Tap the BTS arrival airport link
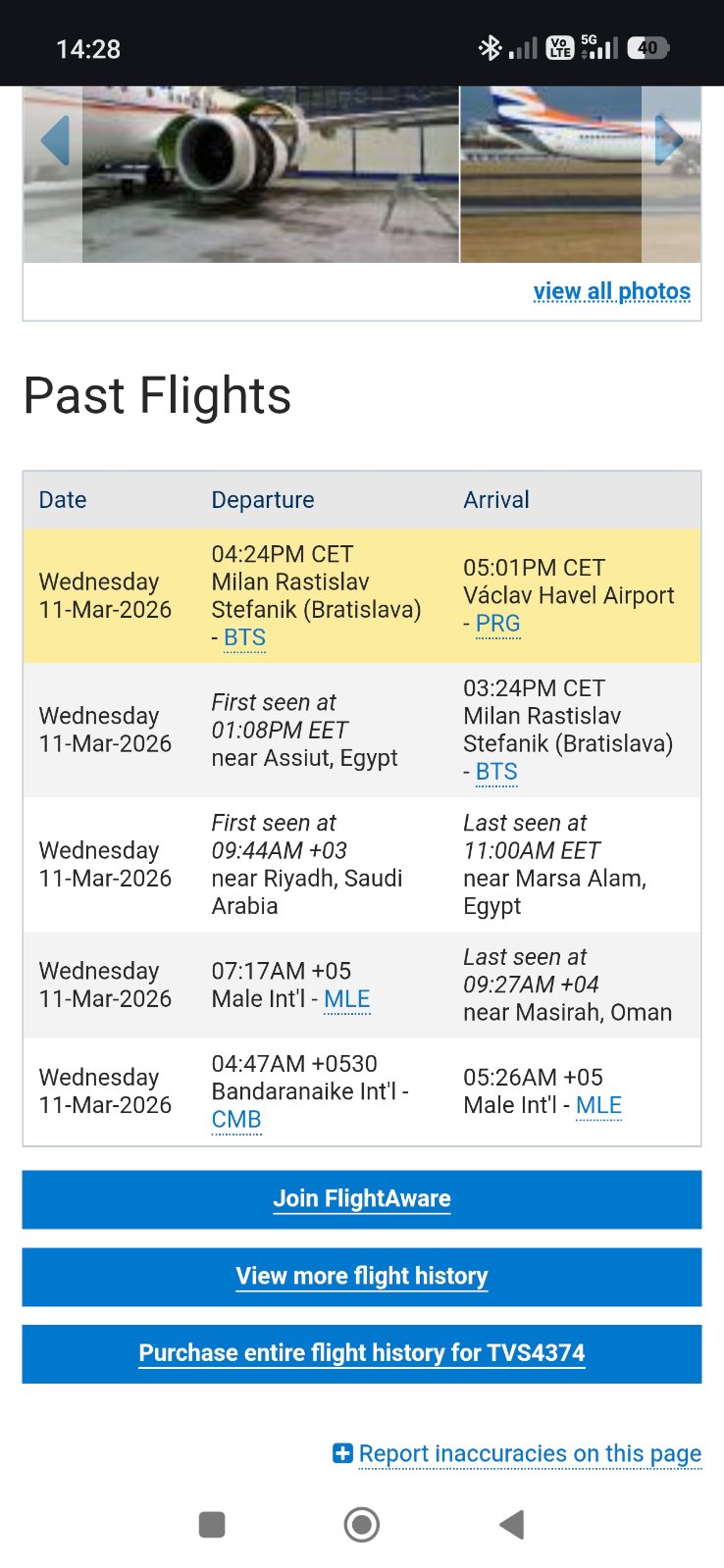 coord(496,772)
